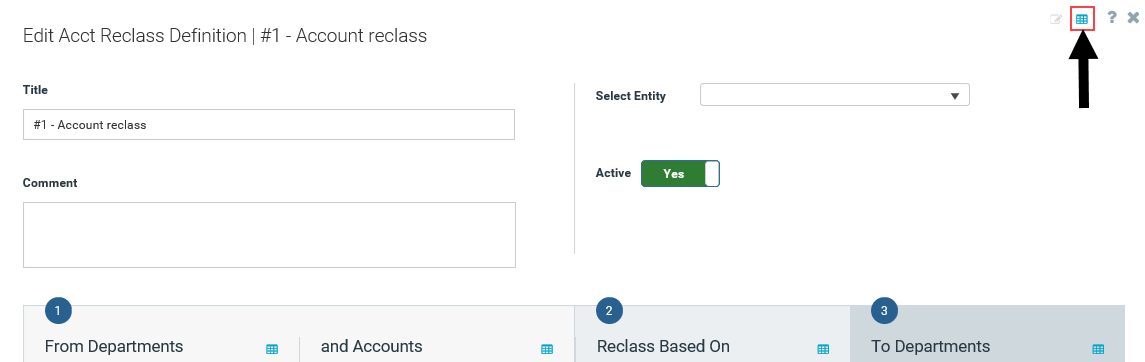Click the From Departments section heading

[x=114, y=346]
